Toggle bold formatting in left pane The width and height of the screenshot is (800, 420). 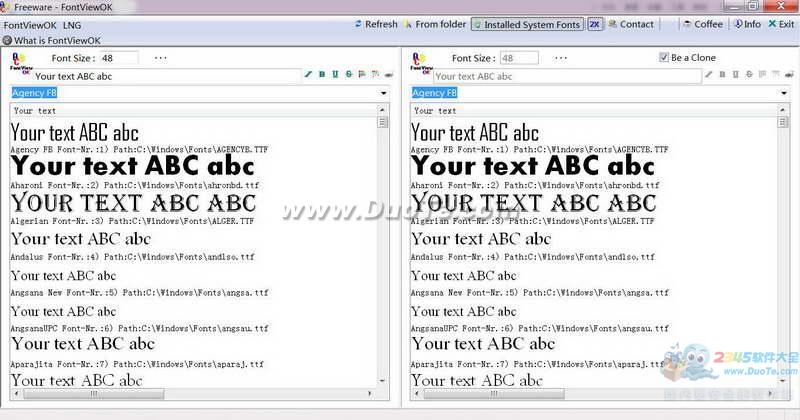(x=322, y=75)
